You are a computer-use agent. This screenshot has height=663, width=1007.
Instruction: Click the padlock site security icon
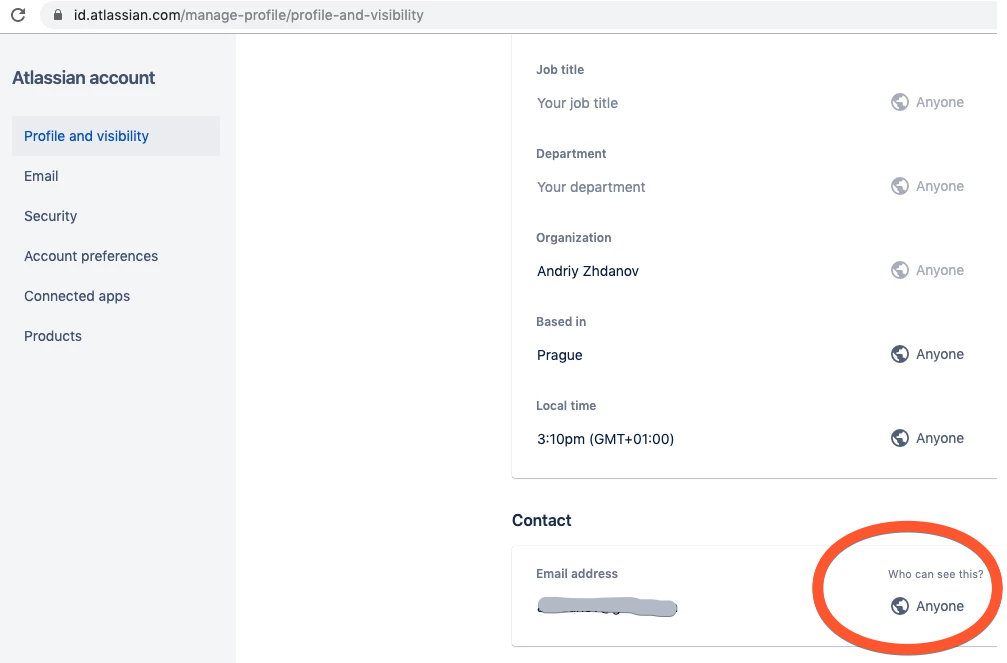(x=56, y=15)
